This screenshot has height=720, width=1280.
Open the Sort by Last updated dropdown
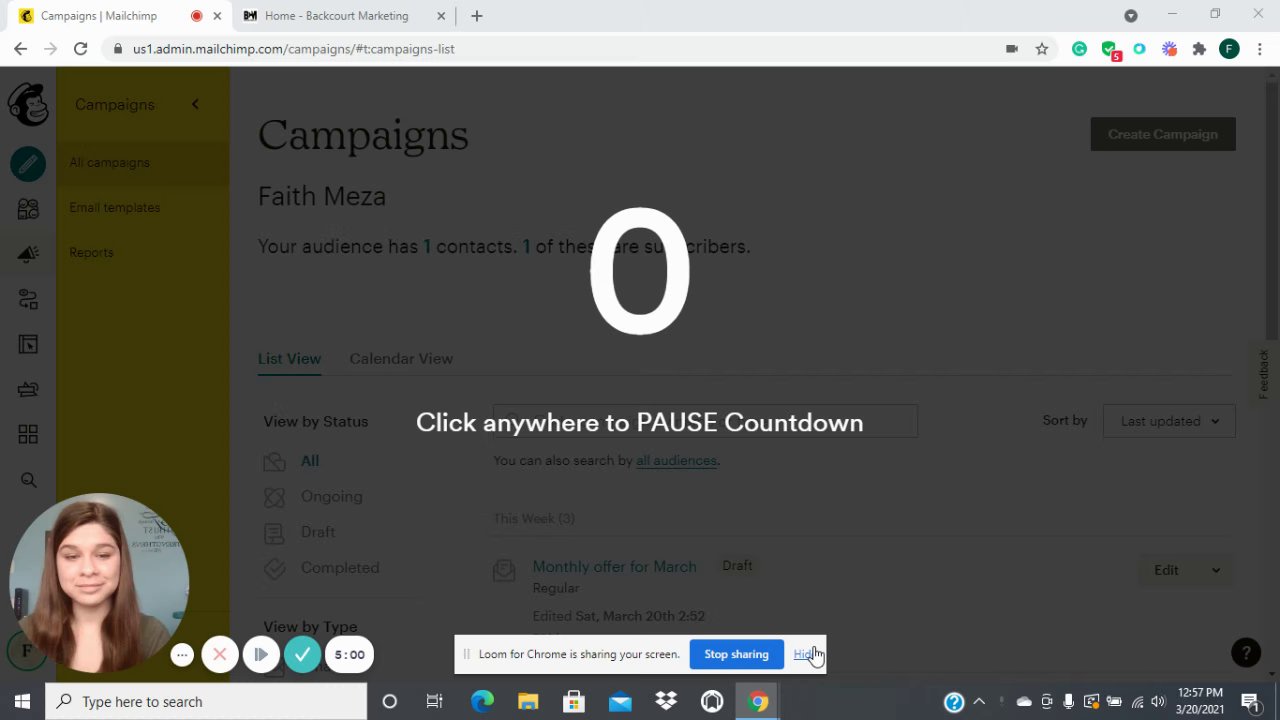click(1169, 421)
